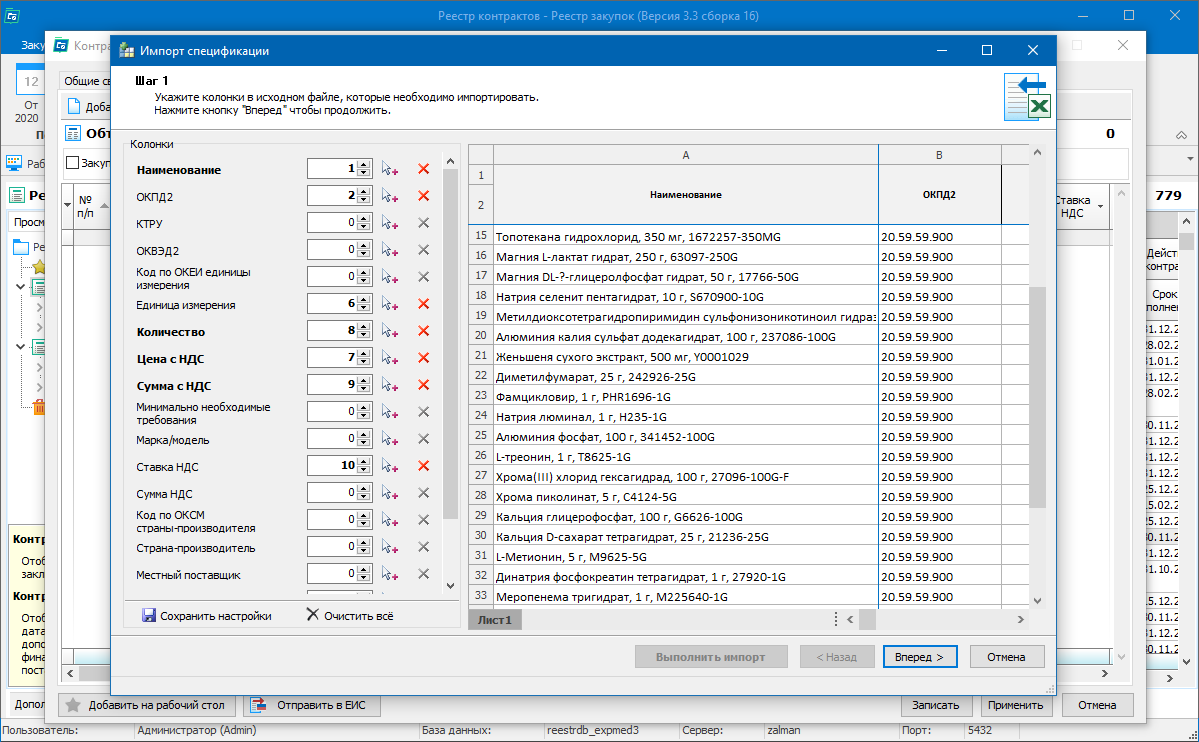This screenshot has width=1199, height=742.
Task: Set the ОКПД2 column number field
Action: tap(333, 195)
